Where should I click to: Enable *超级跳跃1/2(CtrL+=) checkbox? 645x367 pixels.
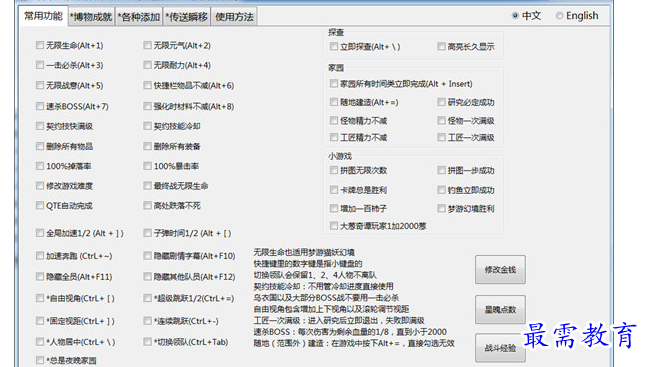coord(147,298)
